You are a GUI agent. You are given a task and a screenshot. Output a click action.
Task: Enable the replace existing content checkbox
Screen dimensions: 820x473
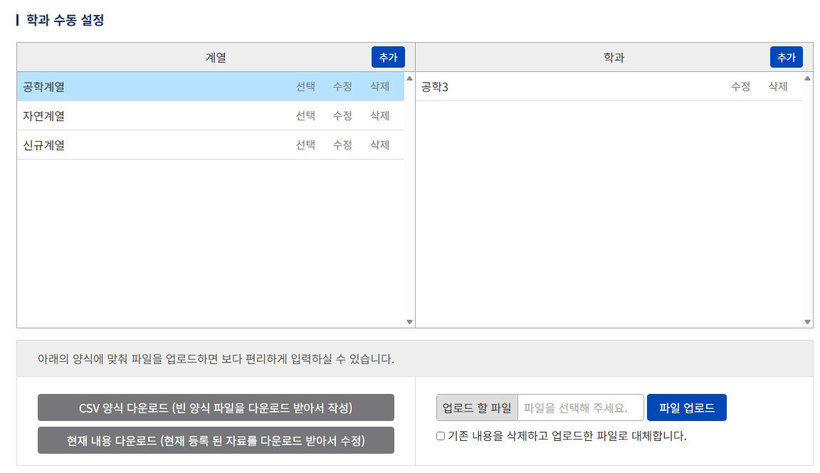point(441,436)
